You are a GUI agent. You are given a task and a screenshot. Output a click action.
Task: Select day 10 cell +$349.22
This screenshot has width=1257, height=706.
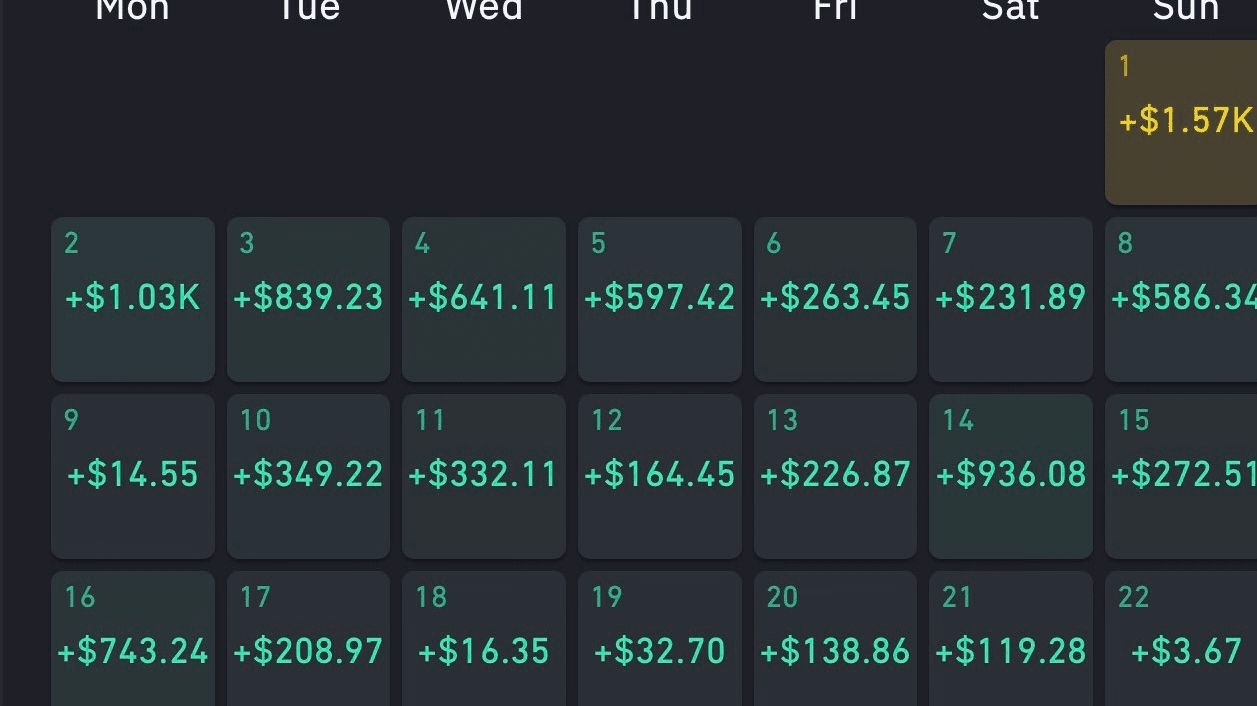pyautogui.click(x=308, y=476)
